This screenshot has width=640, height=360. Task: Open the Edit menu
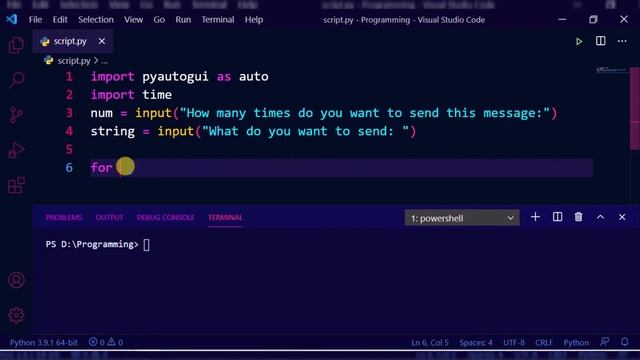[60, 20]
